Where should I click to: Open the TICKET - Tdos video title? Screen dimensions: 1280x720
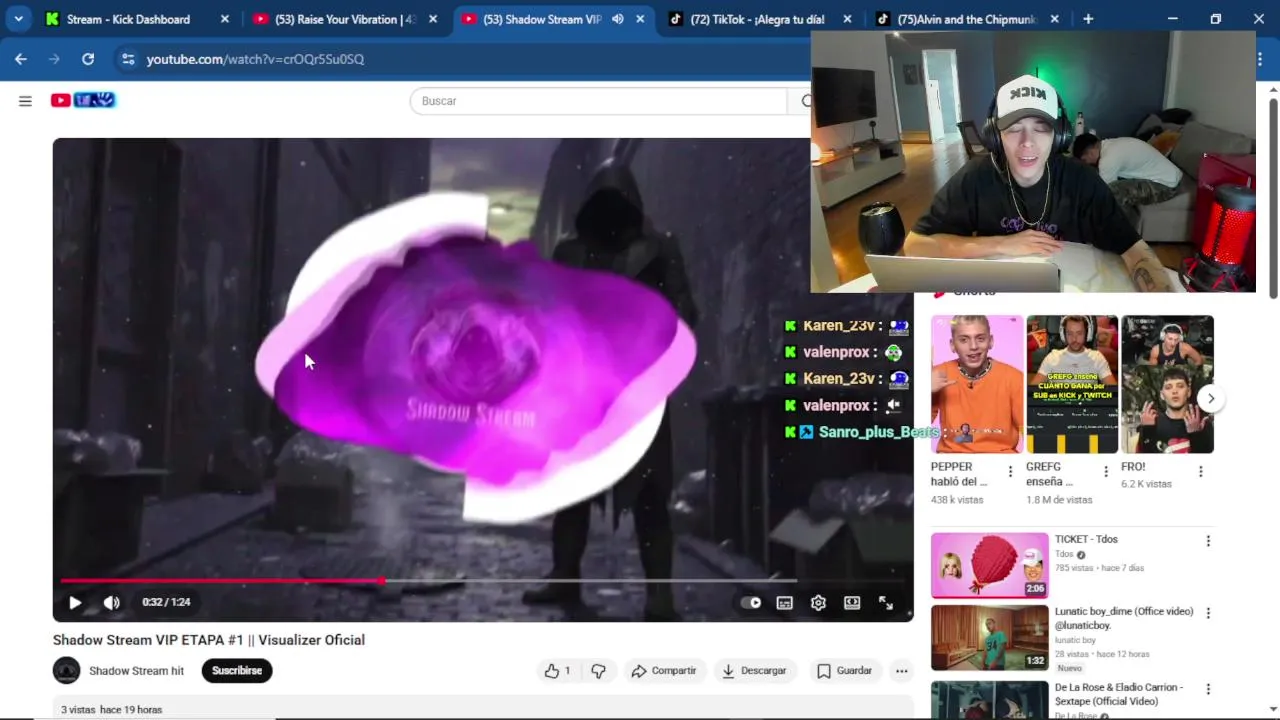(x=1086, y=539)
